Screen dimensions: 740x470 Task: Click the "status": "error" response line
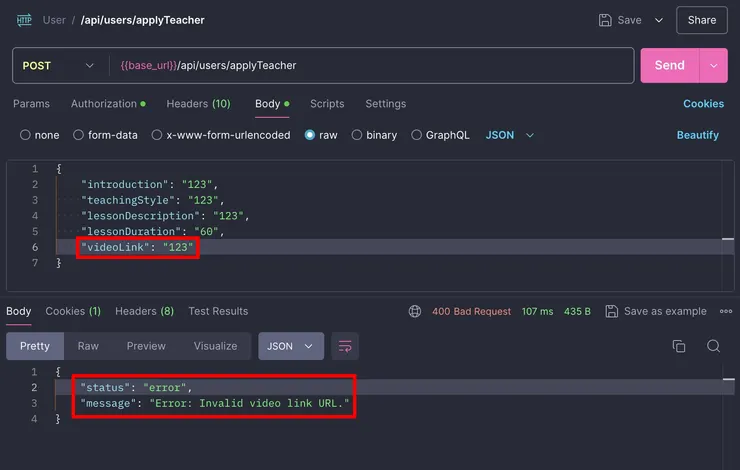136,387
